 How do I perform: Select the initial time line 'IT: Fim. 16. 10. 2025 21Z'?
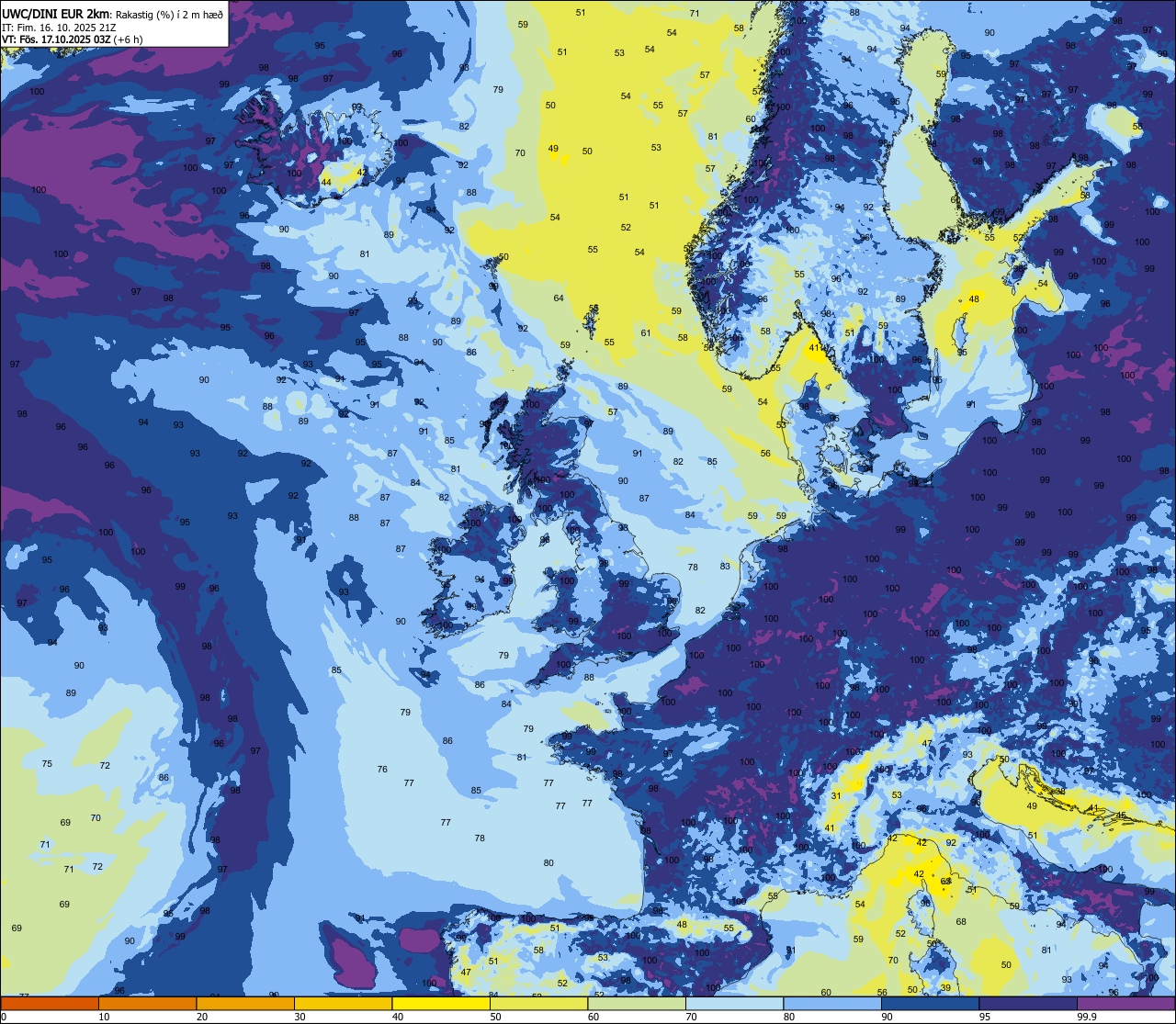59,27
